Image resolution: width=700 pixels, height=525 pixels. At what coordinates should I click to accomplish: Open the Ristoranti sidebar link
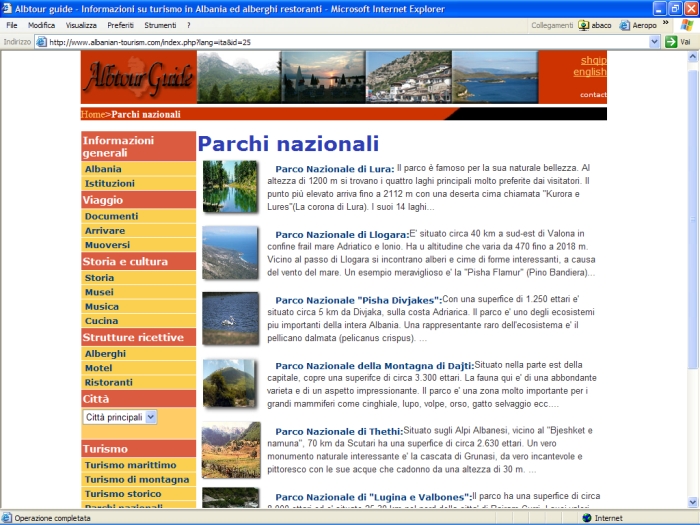tap(109, 382)
